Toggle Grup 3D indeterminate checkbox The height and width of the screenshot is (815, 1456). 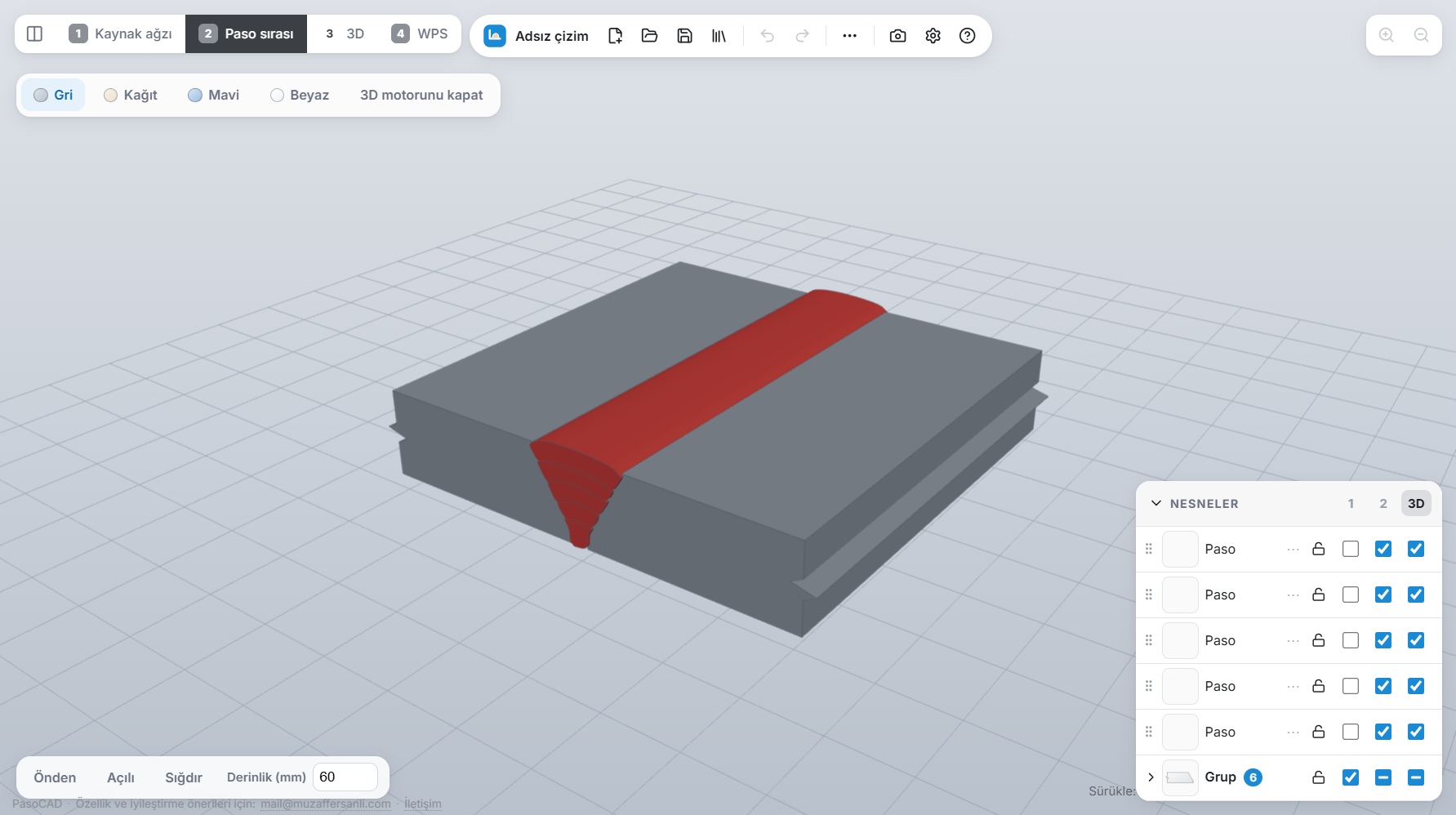(1416, 777)
